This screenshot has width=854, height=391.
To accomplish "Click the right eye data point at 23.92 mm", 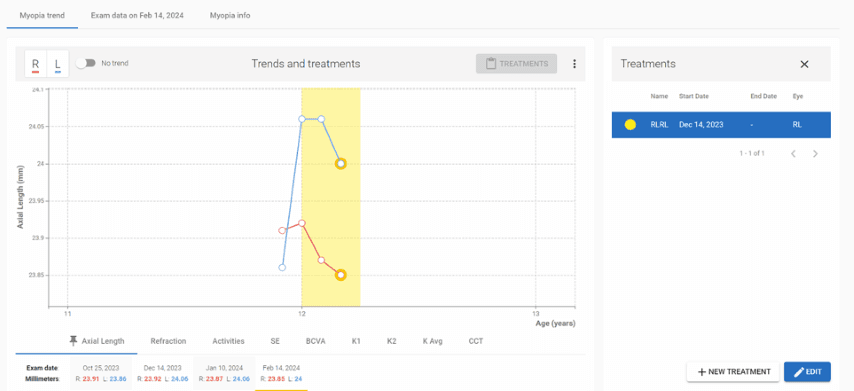I will [x=302, y=223].
